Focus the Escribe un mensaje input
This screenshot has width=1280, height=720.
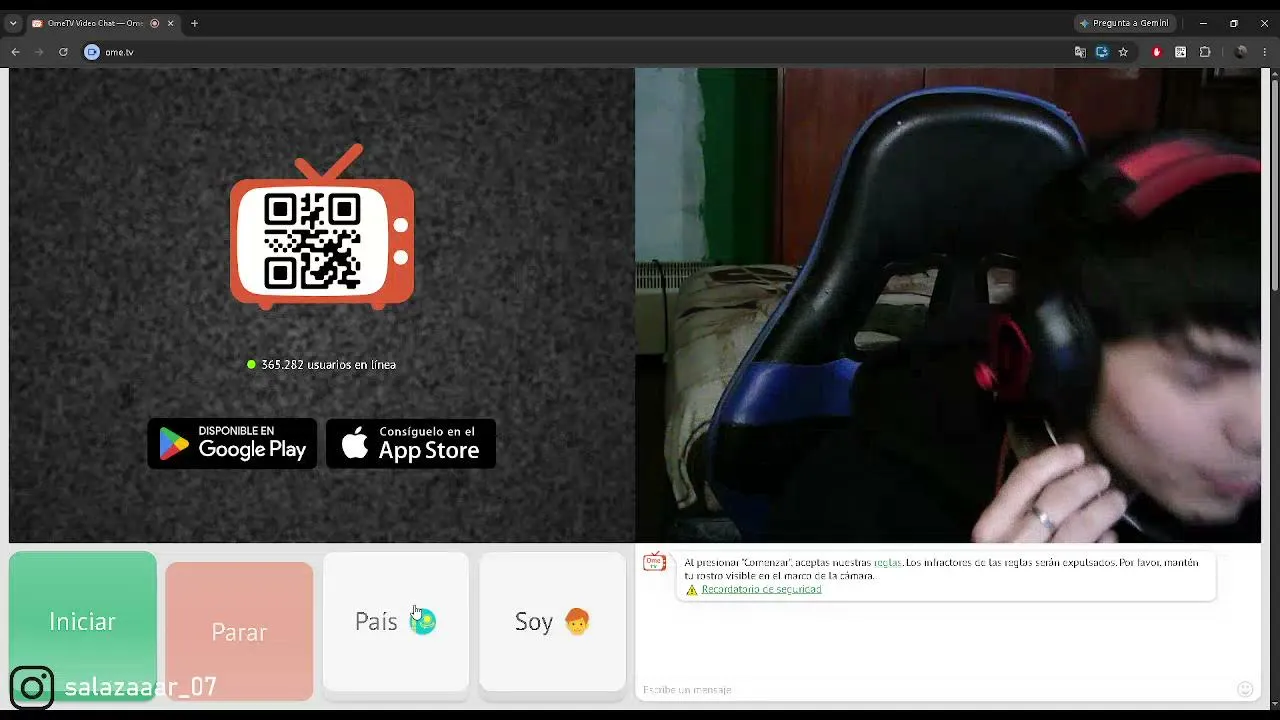click(x=935, y=689)
